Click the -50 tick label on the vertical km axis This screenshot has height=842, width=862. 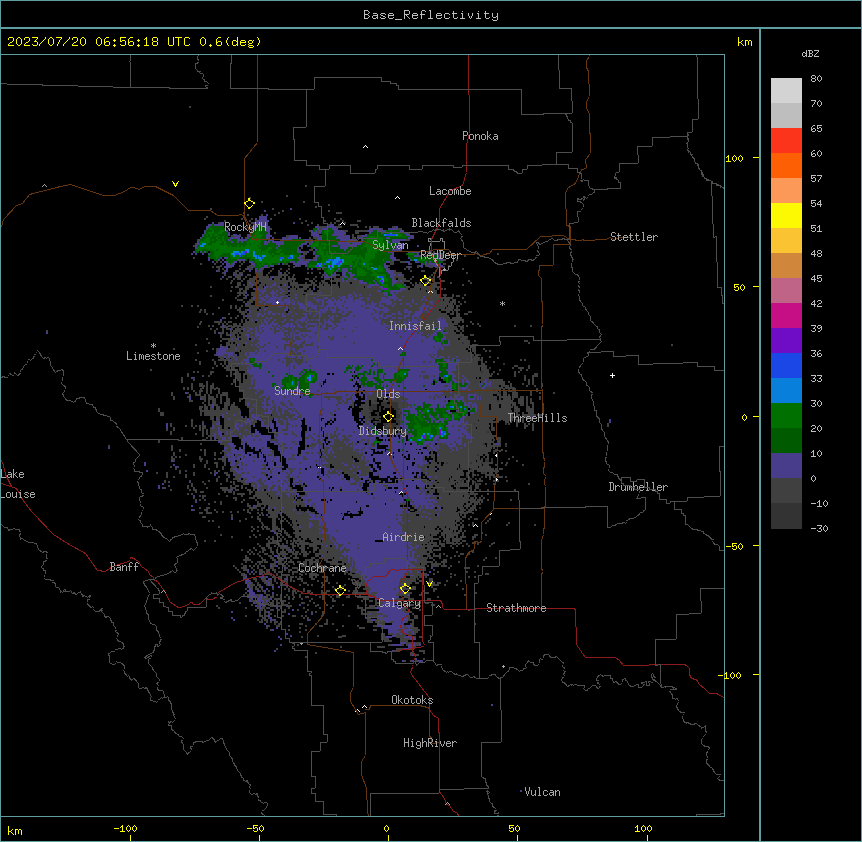pos(734,546)
